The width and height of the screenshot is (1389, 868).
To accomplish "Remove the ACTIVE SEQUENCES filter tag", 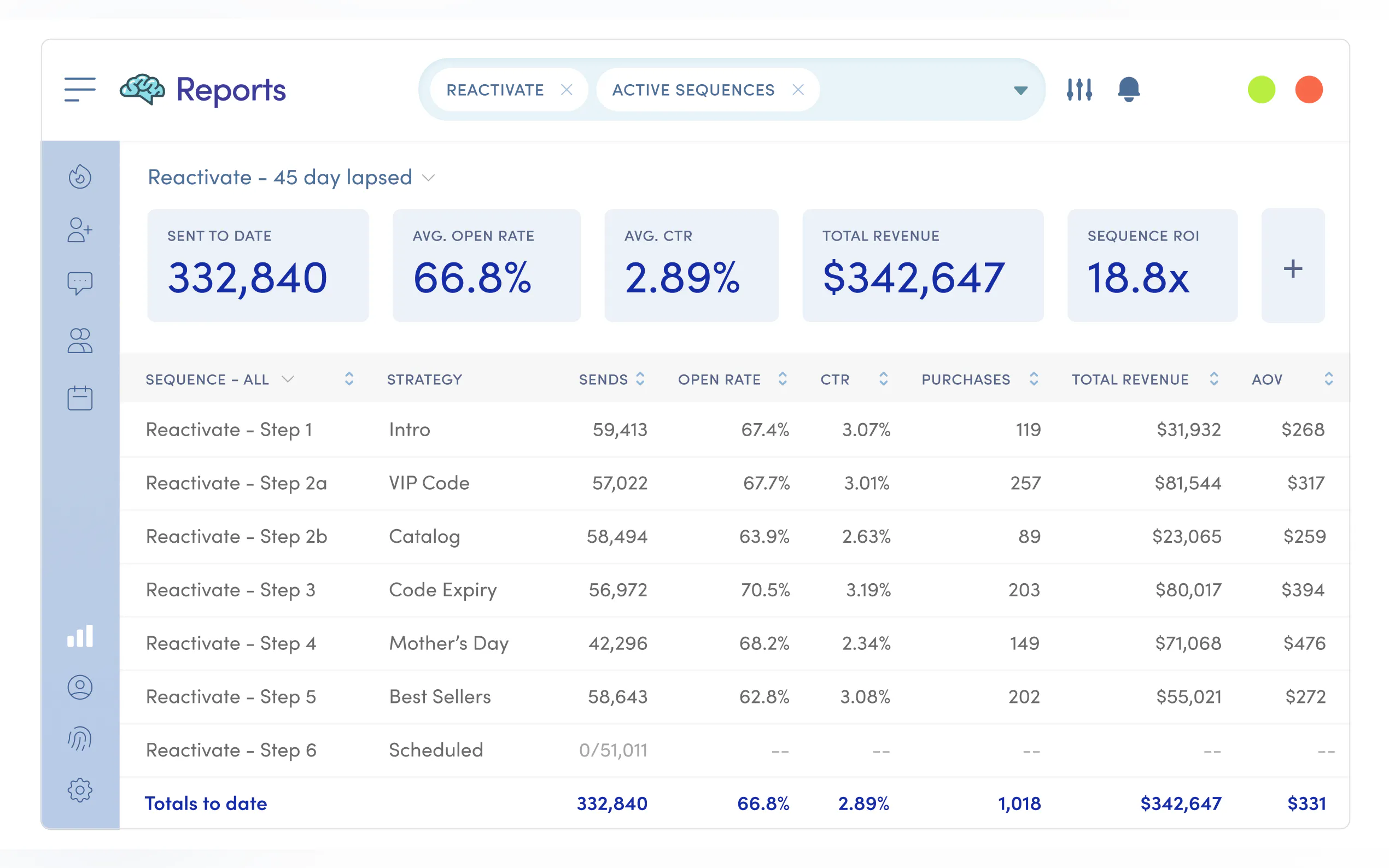I will coord(797,90).
